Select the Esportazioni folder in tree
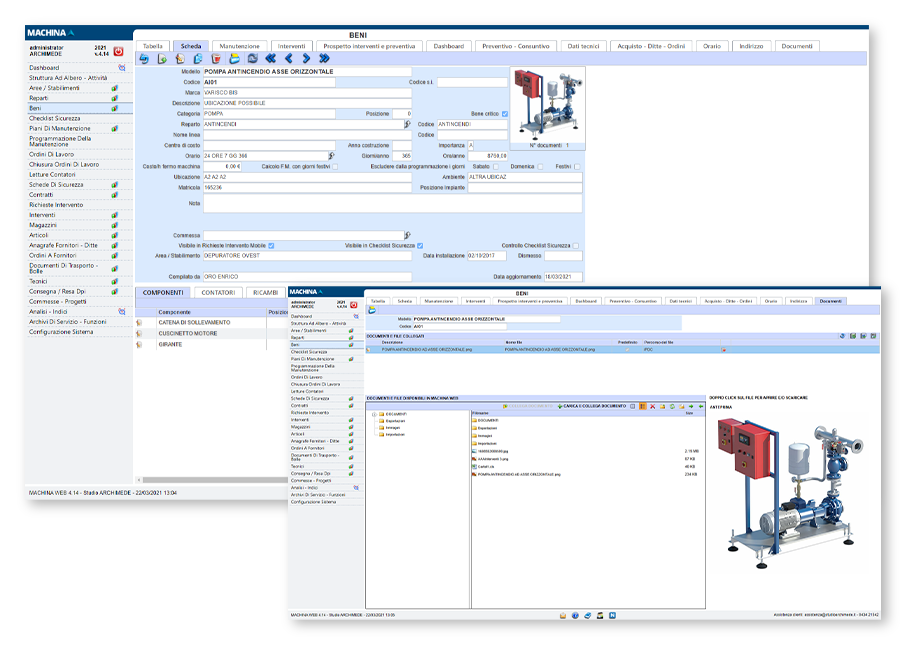 pyautogui.click(x=395, y=421)
